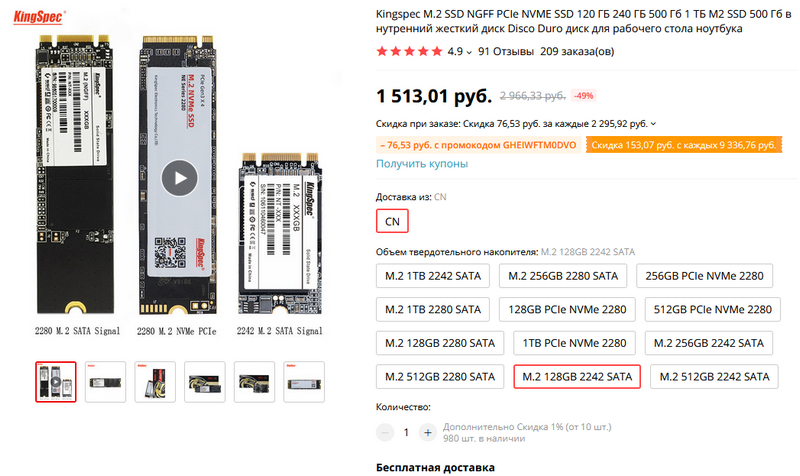Select the fourth product thumbnail
This screenshot has height=476, width=800.
205,381
